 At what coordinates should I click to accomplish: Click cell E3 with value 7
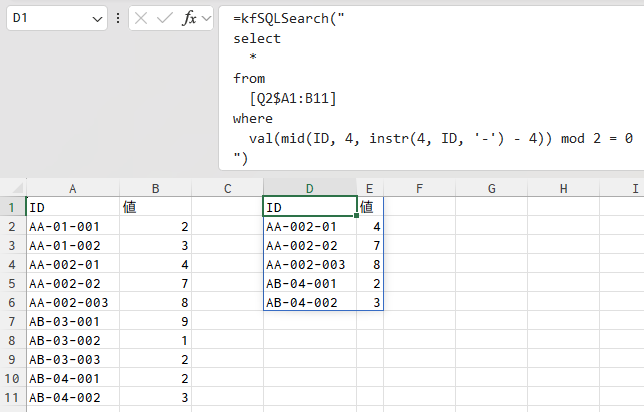pyautogui.click(x=370, y=246)
